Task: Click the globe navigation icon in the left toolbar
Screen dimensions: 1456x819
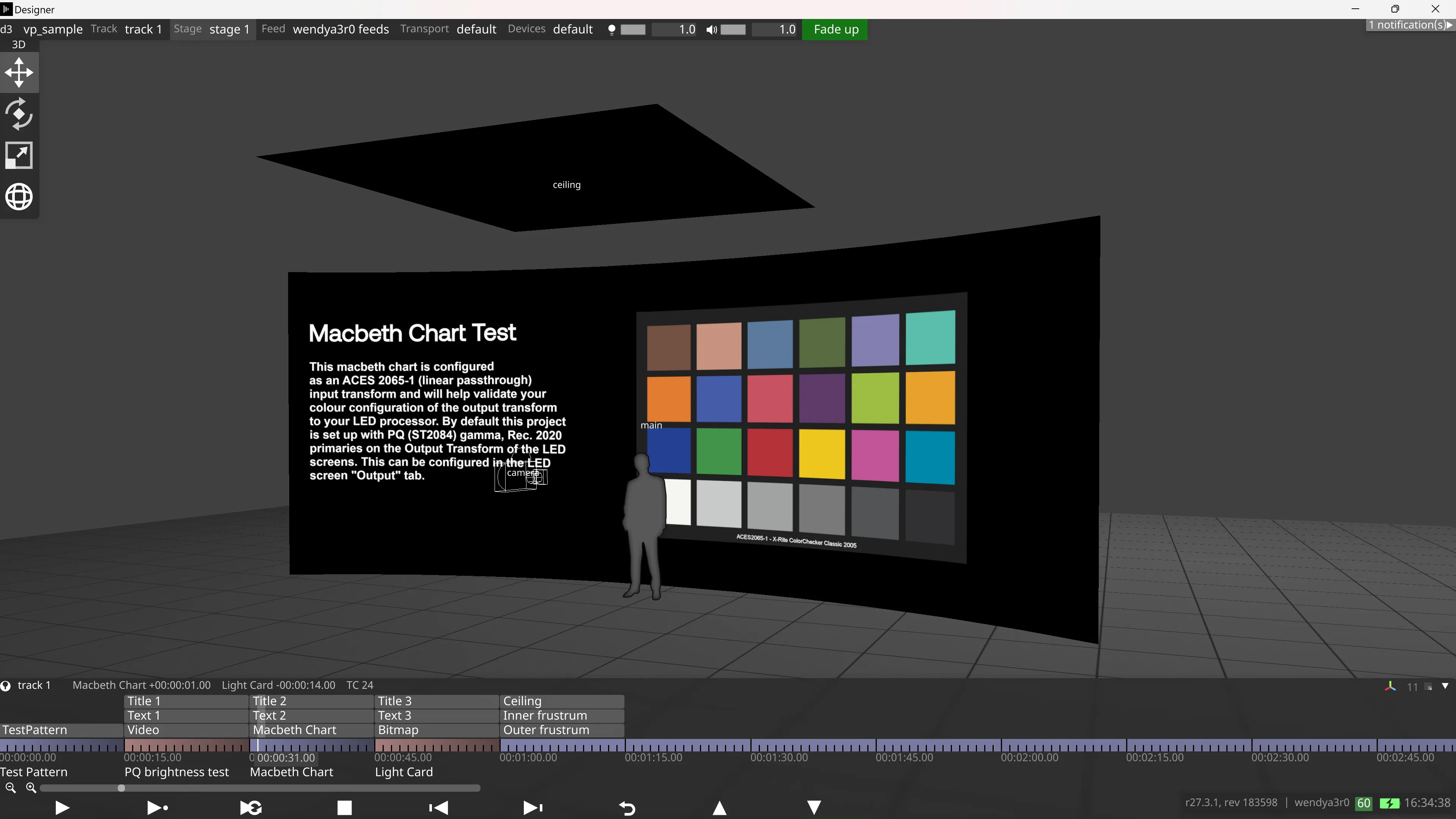Action: (x=19, y=196)
